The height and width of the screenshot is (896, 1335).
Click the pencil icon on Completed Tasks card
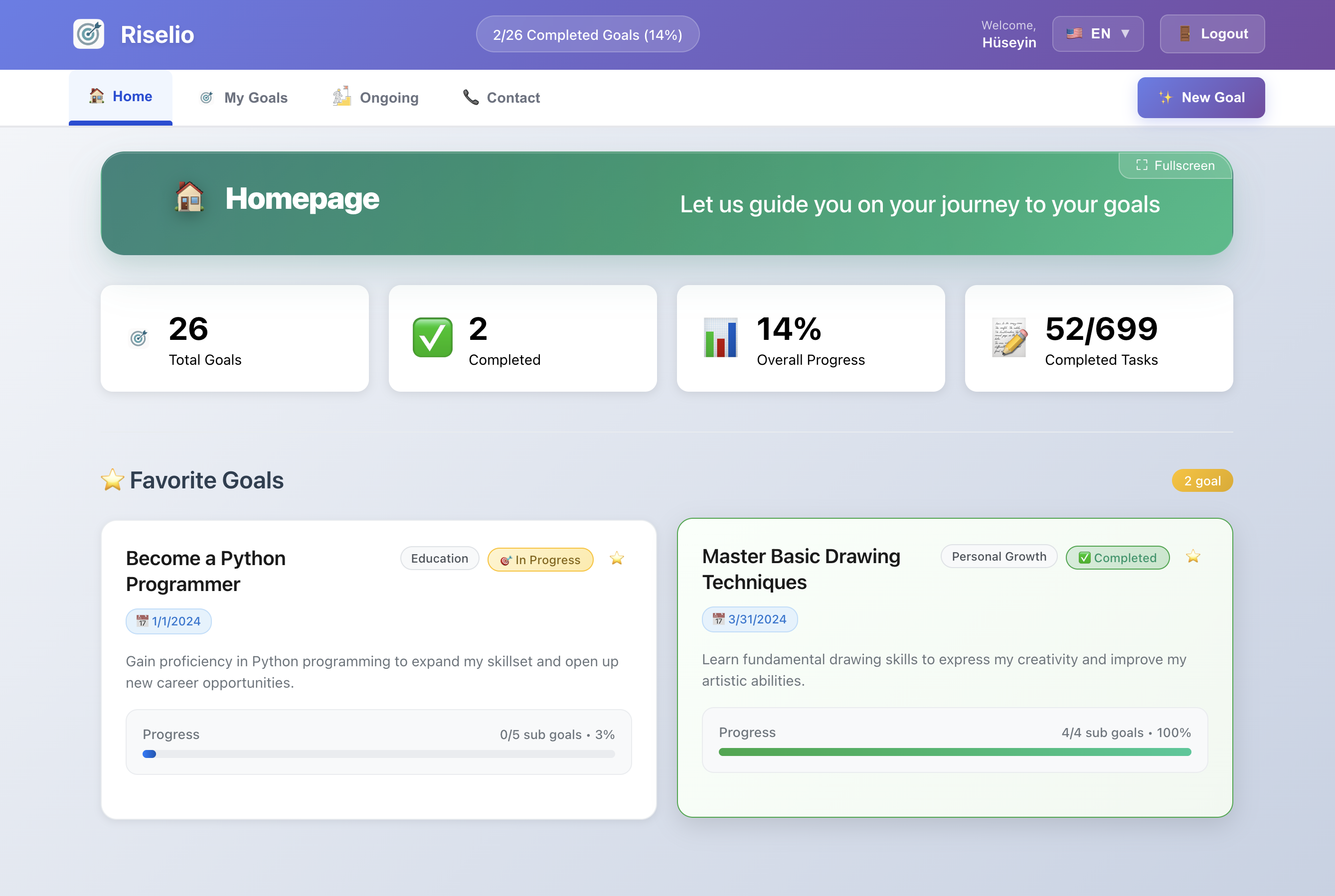pyautogui.click(x=1008, y=338)
